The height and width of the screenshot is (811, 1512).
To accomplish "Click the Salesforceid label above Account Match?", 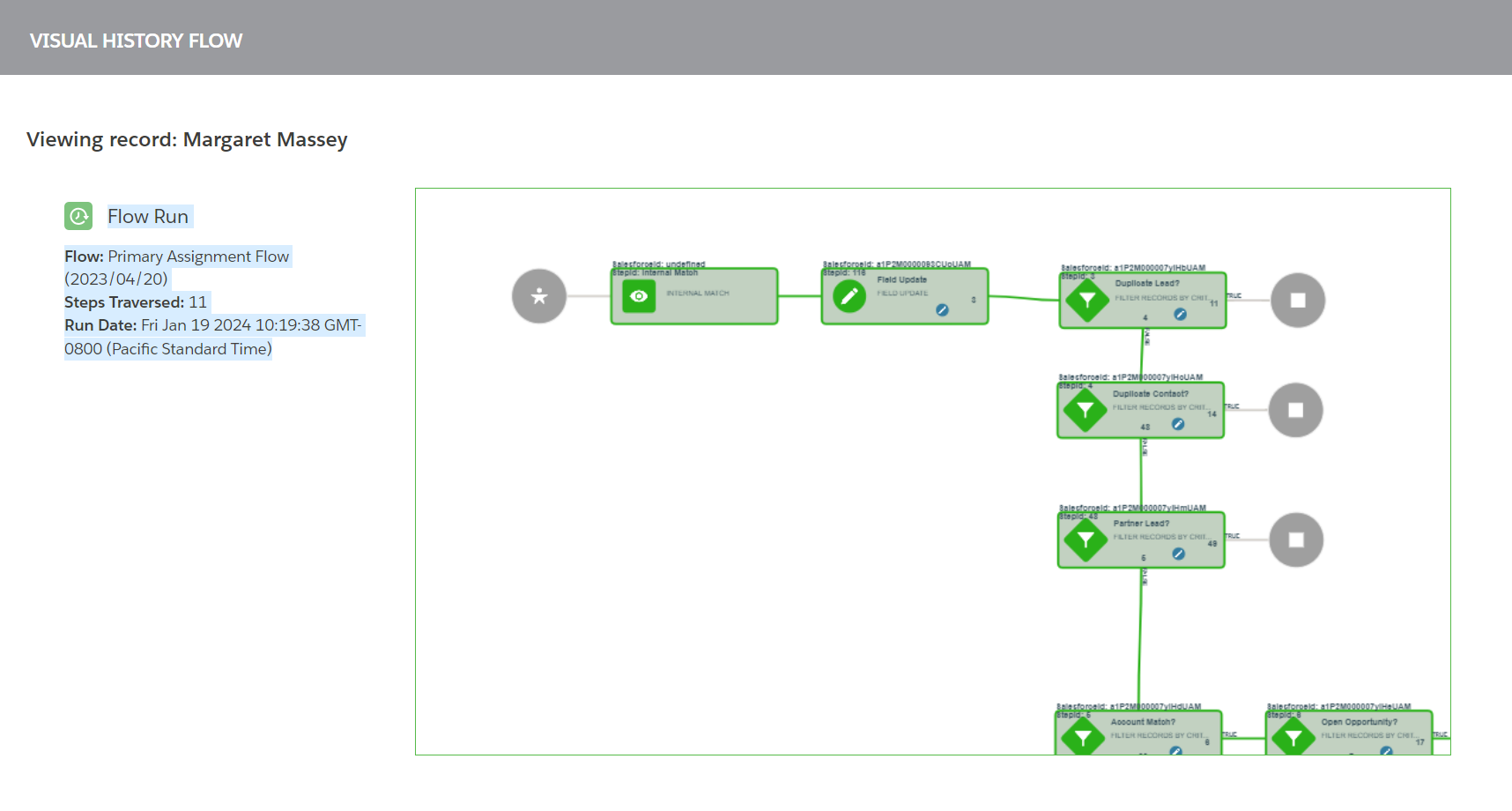I will point(1129,706).
